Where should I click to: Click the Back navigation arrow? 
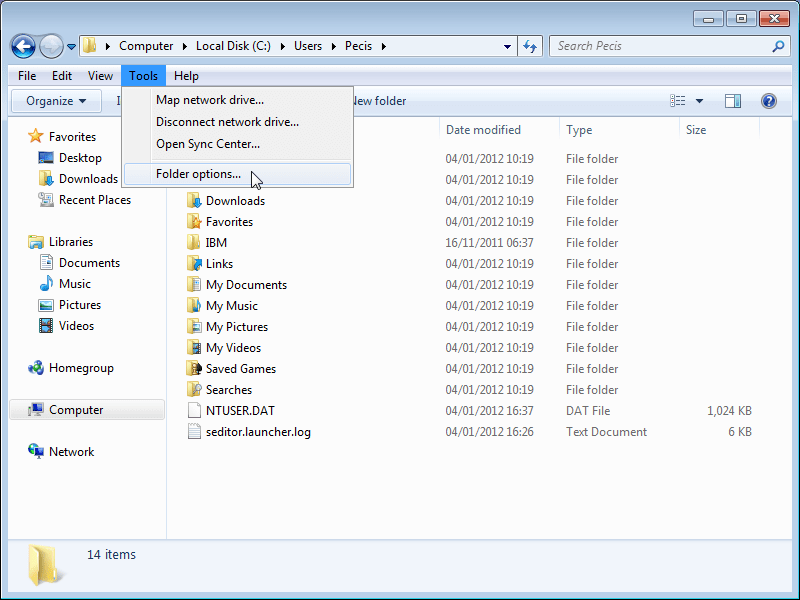[x=23, y=46]
